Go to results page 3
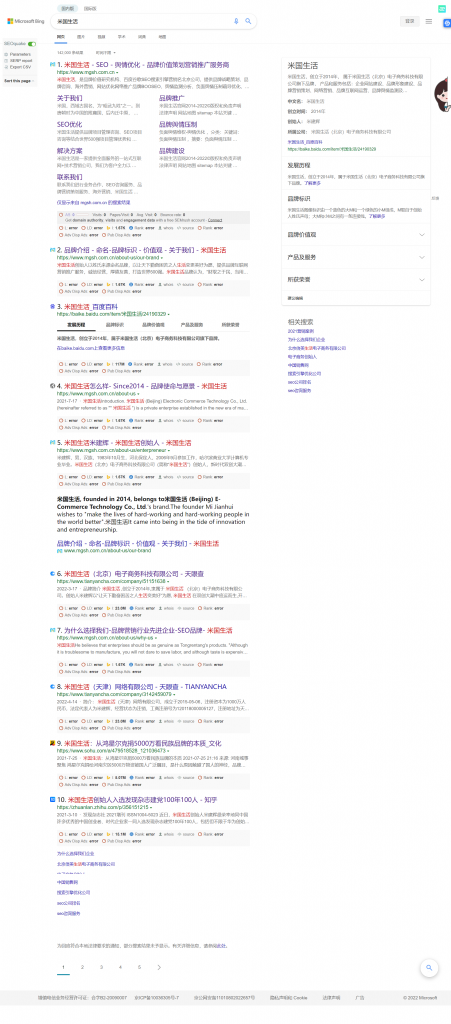Image resolution: width=451 pixels, height=1024 pixels. (101, 967)
